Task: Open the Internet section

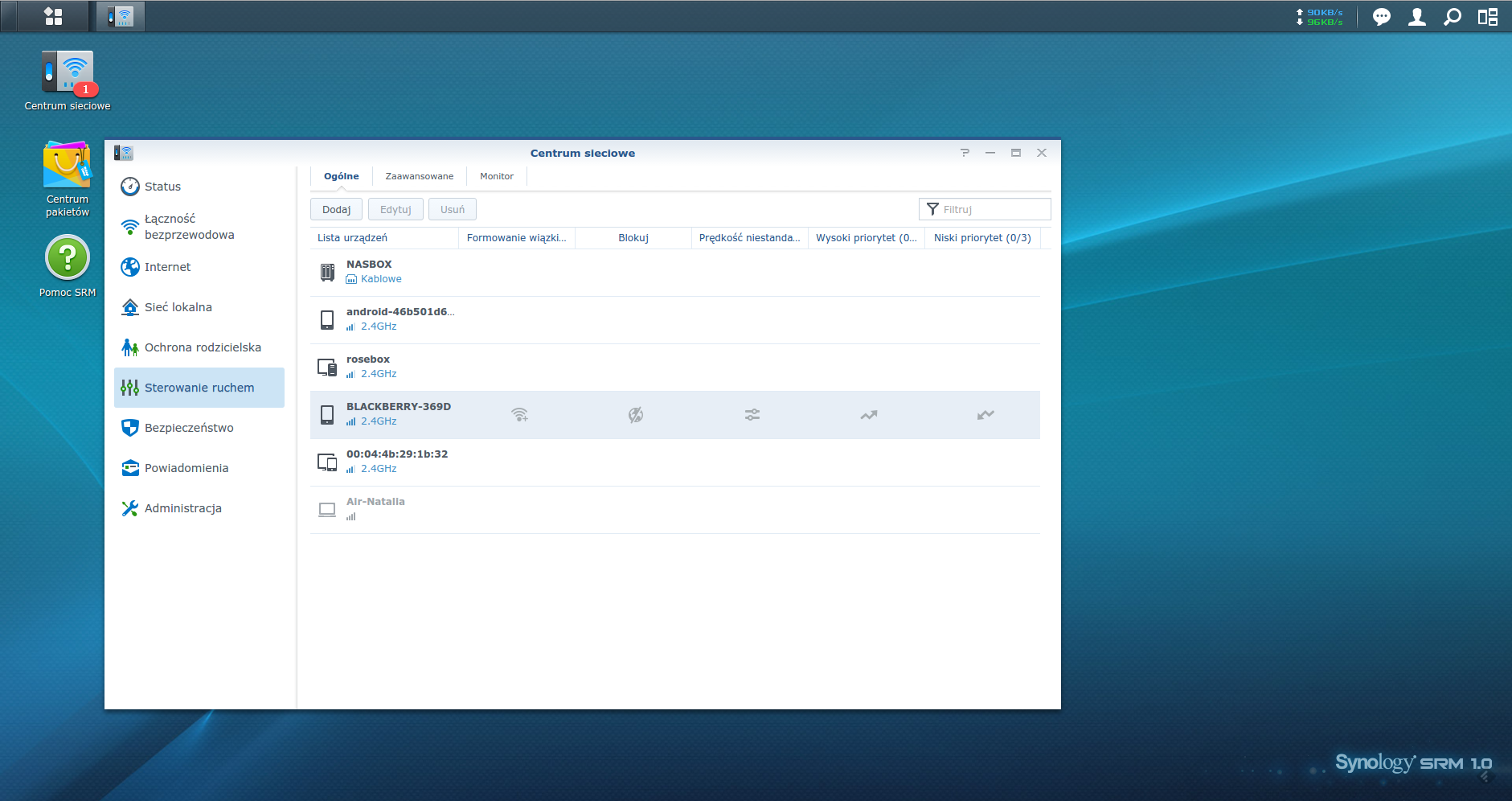Action: pos(199,267)
